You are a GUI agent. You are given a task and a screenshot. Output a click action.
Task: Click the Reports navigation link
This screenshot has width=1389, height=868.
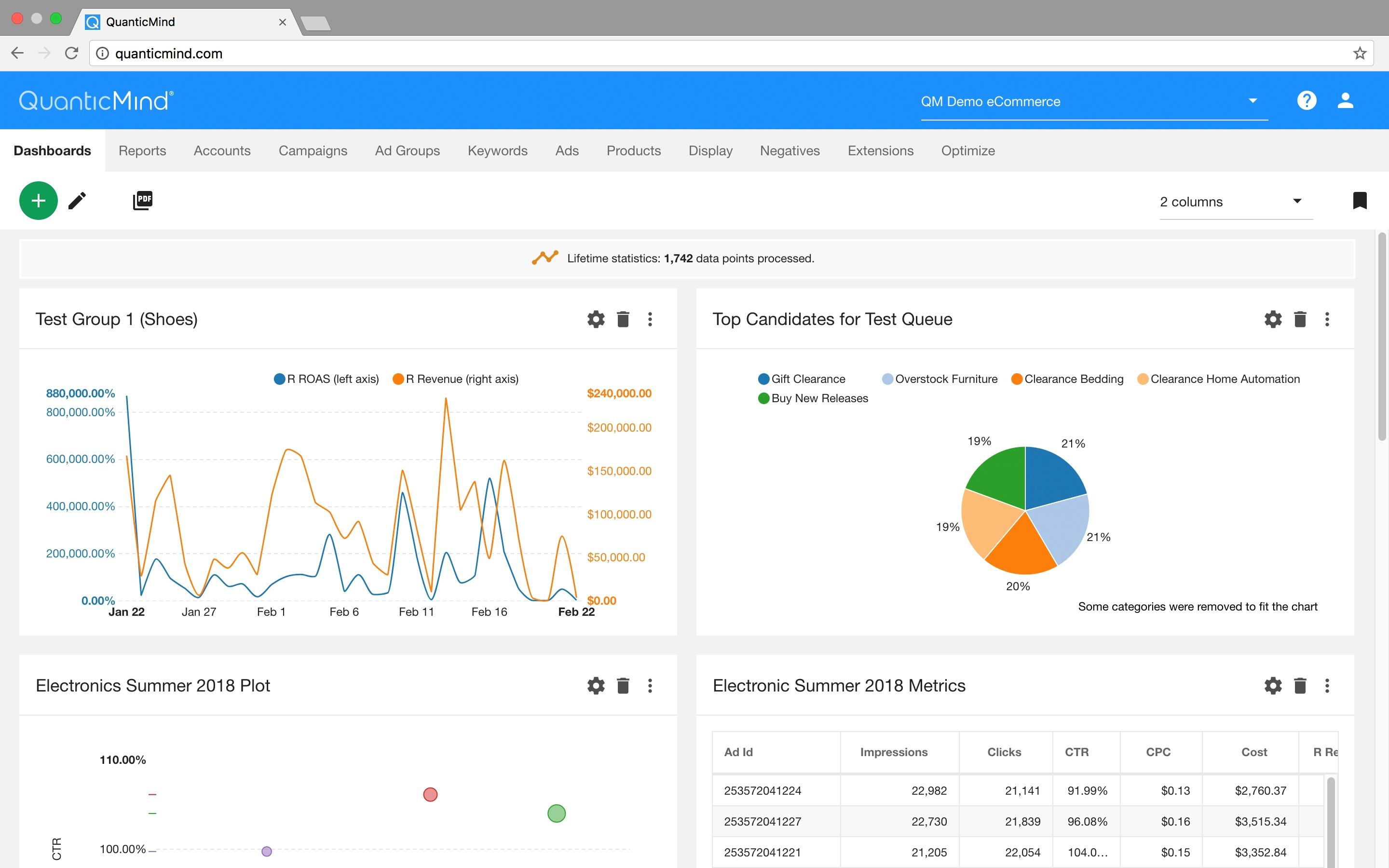pos(141,151)
